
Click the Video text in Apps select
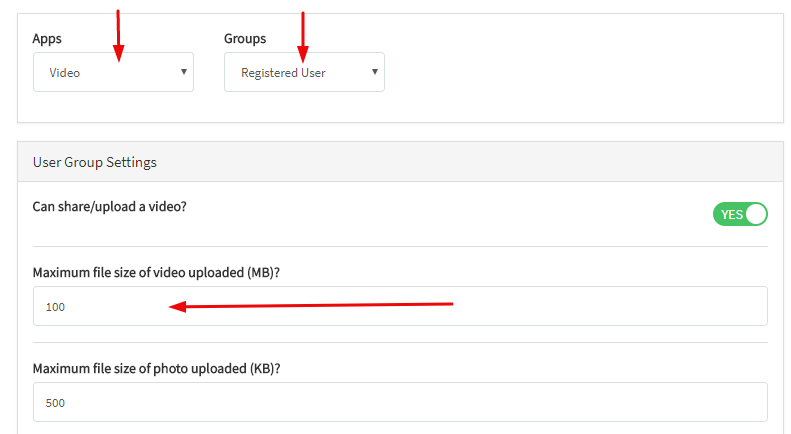(65, 73)
